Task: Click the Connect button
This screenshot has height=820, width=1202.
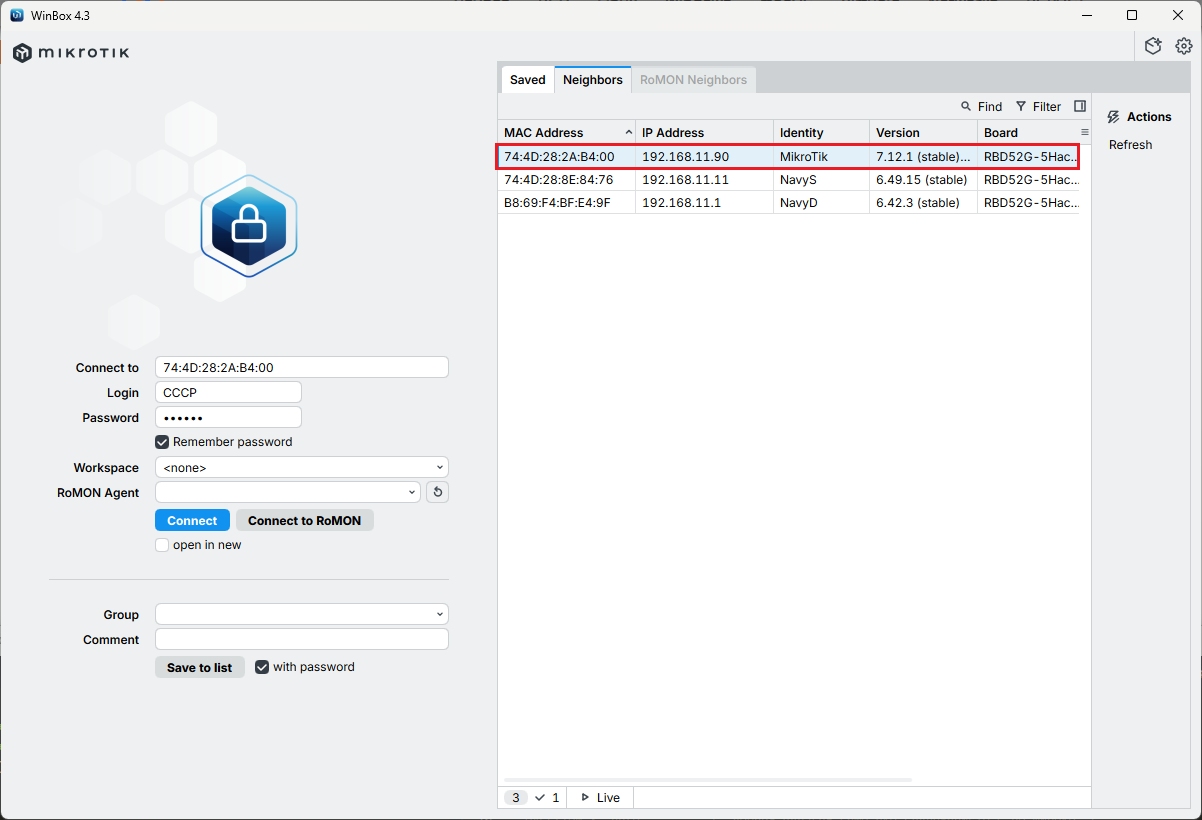Action: point(192,520)
